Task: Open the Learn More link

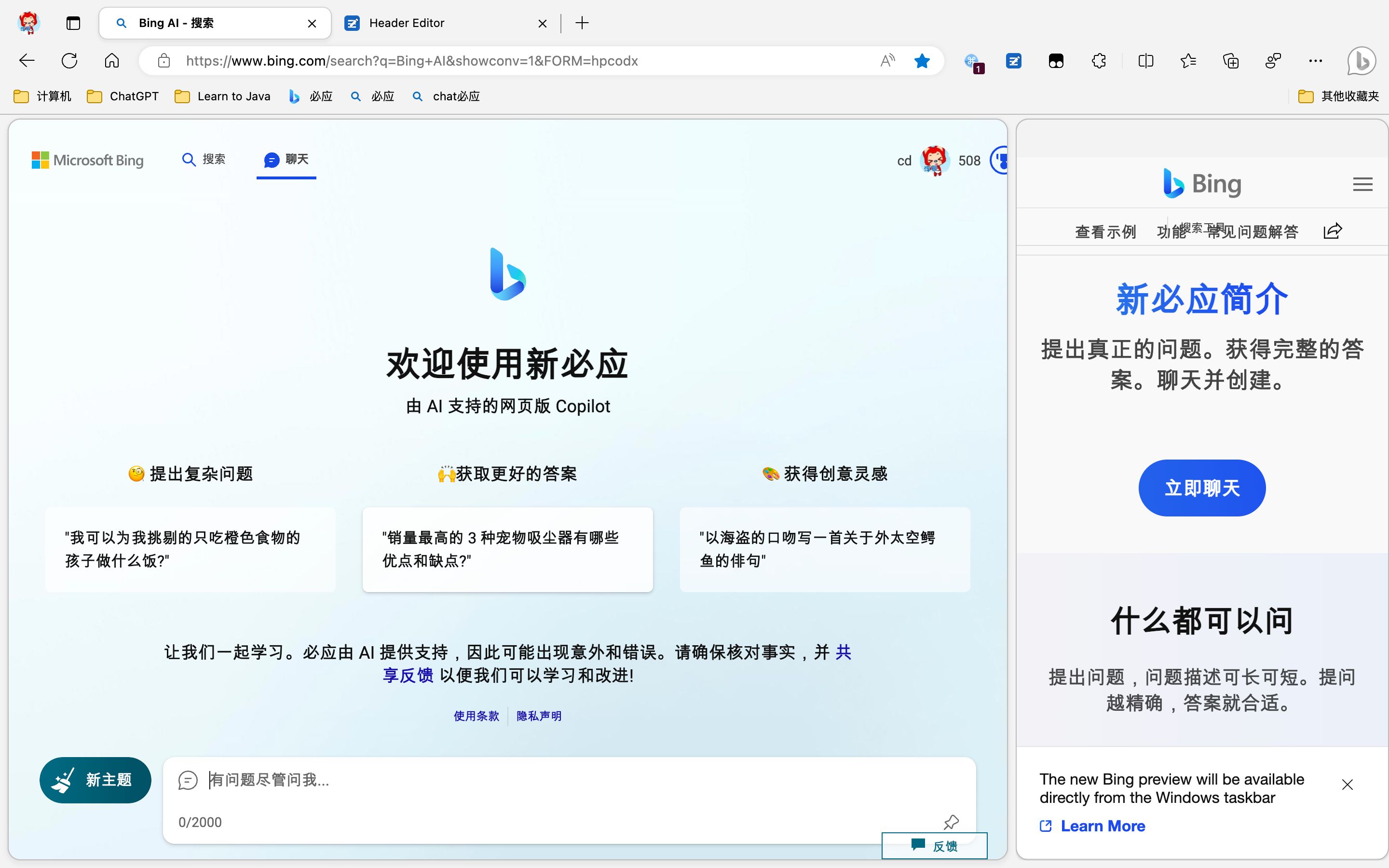Action: (1092, 826)
